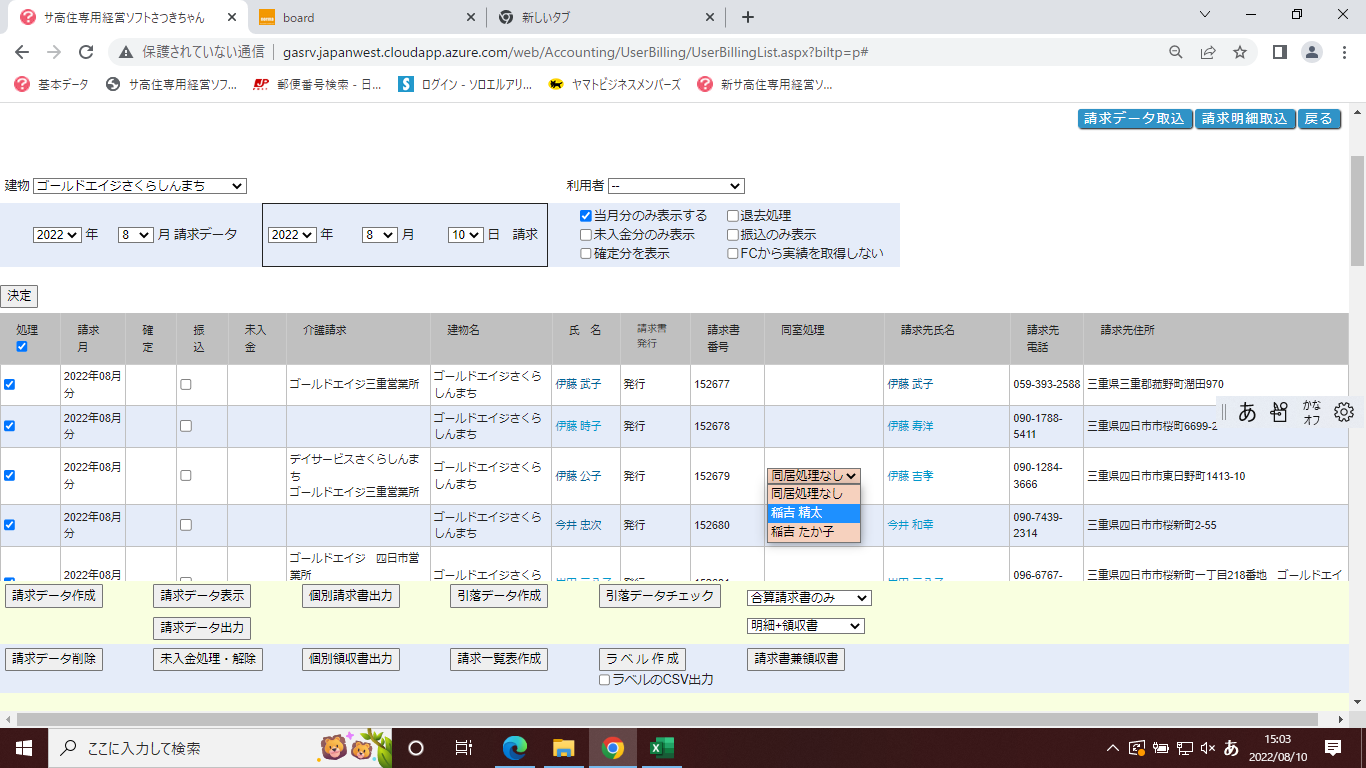Open File Explorer in taskbar
This screenshot has width=1366, height=768.
point(564,748)
